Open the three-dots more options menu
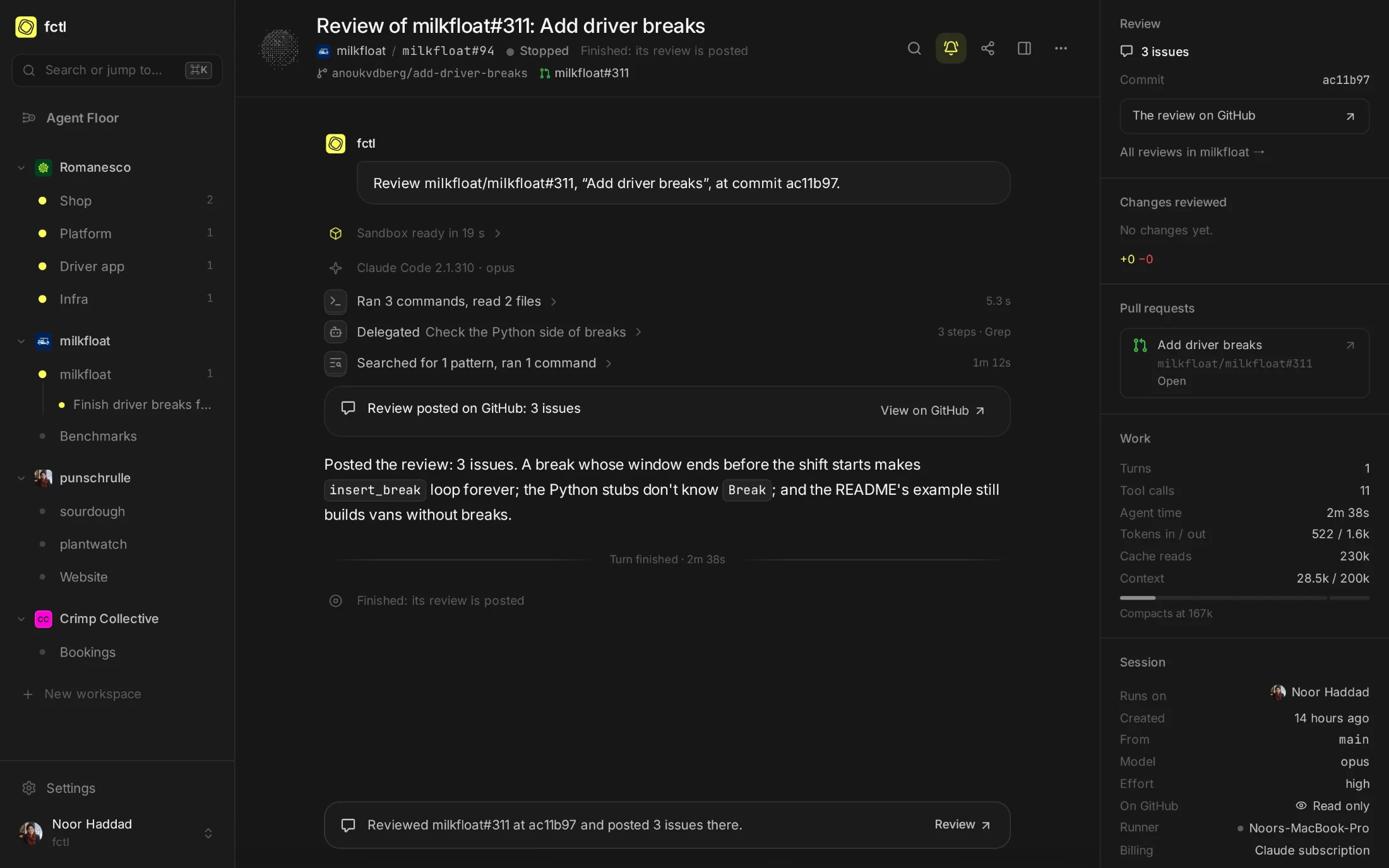The width and height of the screenshot is (1389, 868). [x=1061, y=49]
